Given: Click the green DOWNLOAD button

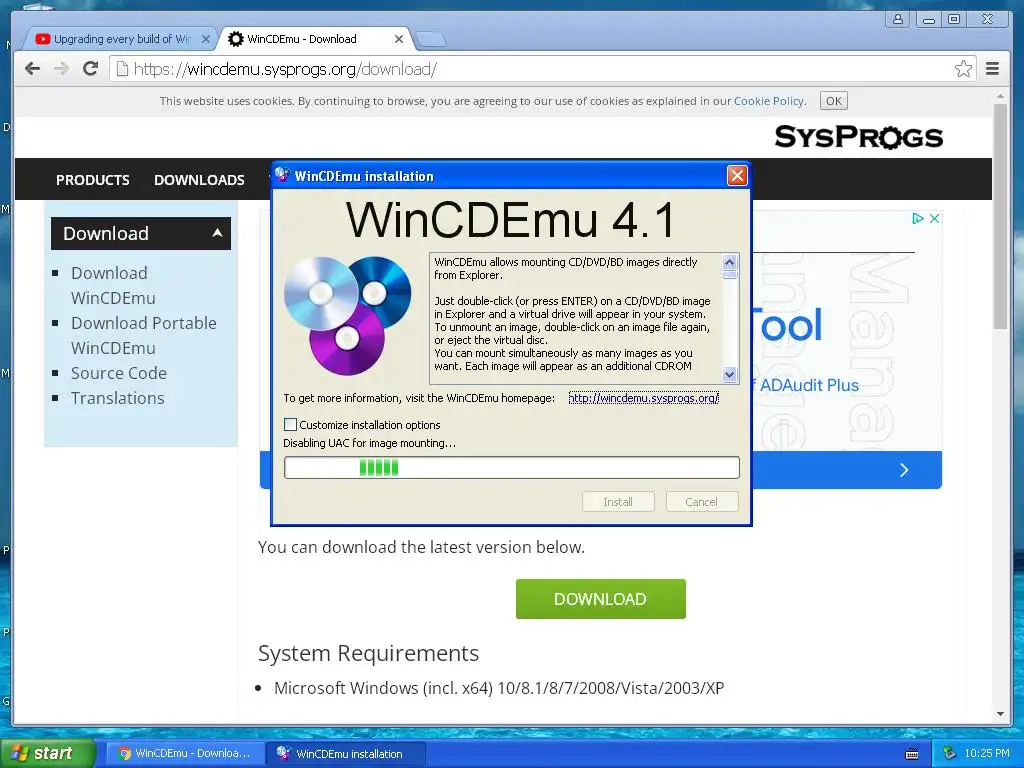Looking at the screenshot, I should tap(601, 599).
